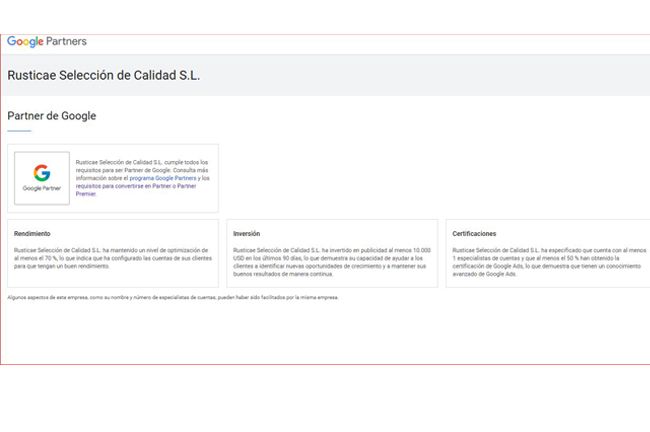Click the 'Inversión' card heading

[x=247, y=234]
